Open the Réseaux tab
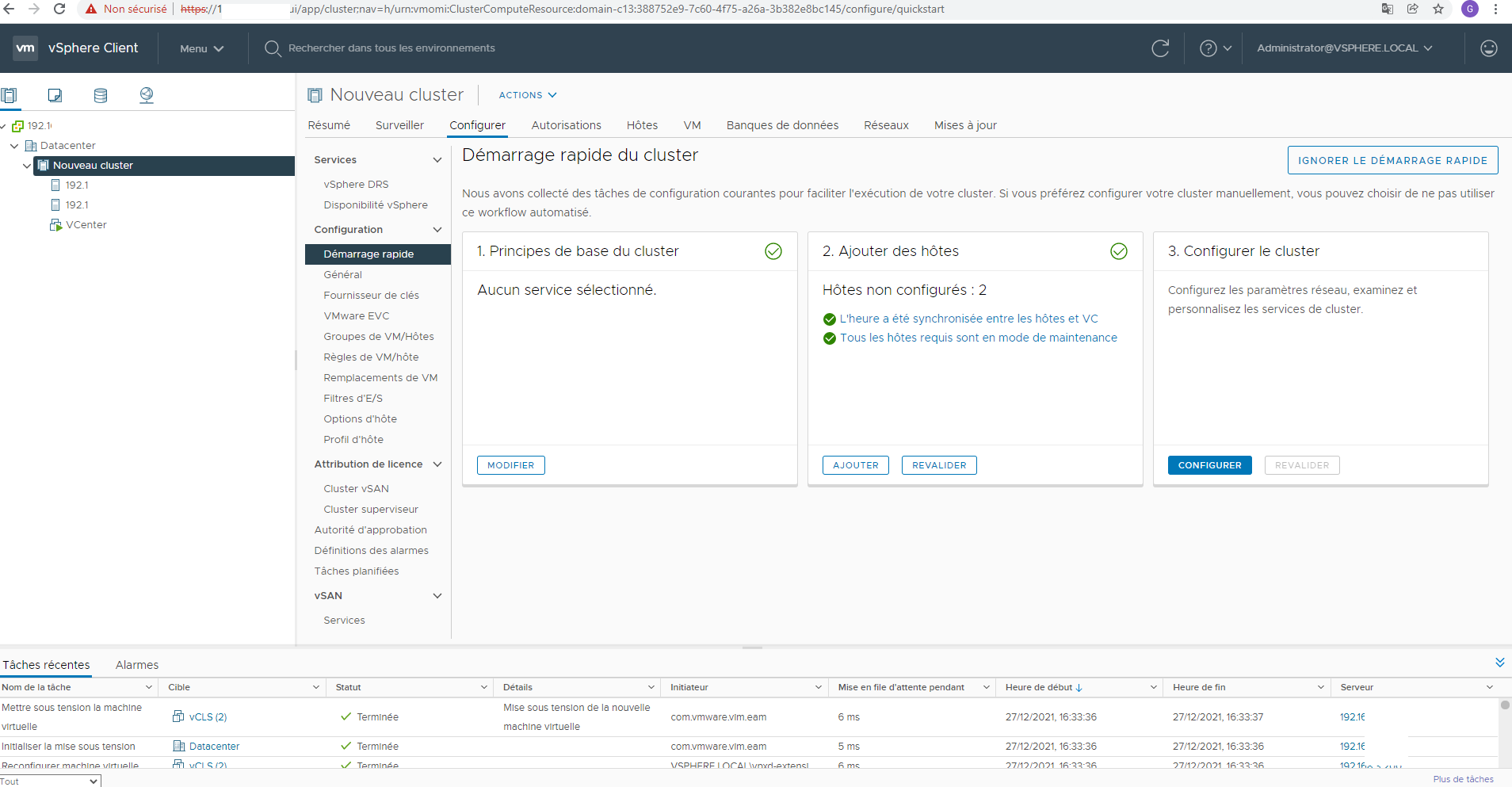1512x787 pixels. click(886, 125)
